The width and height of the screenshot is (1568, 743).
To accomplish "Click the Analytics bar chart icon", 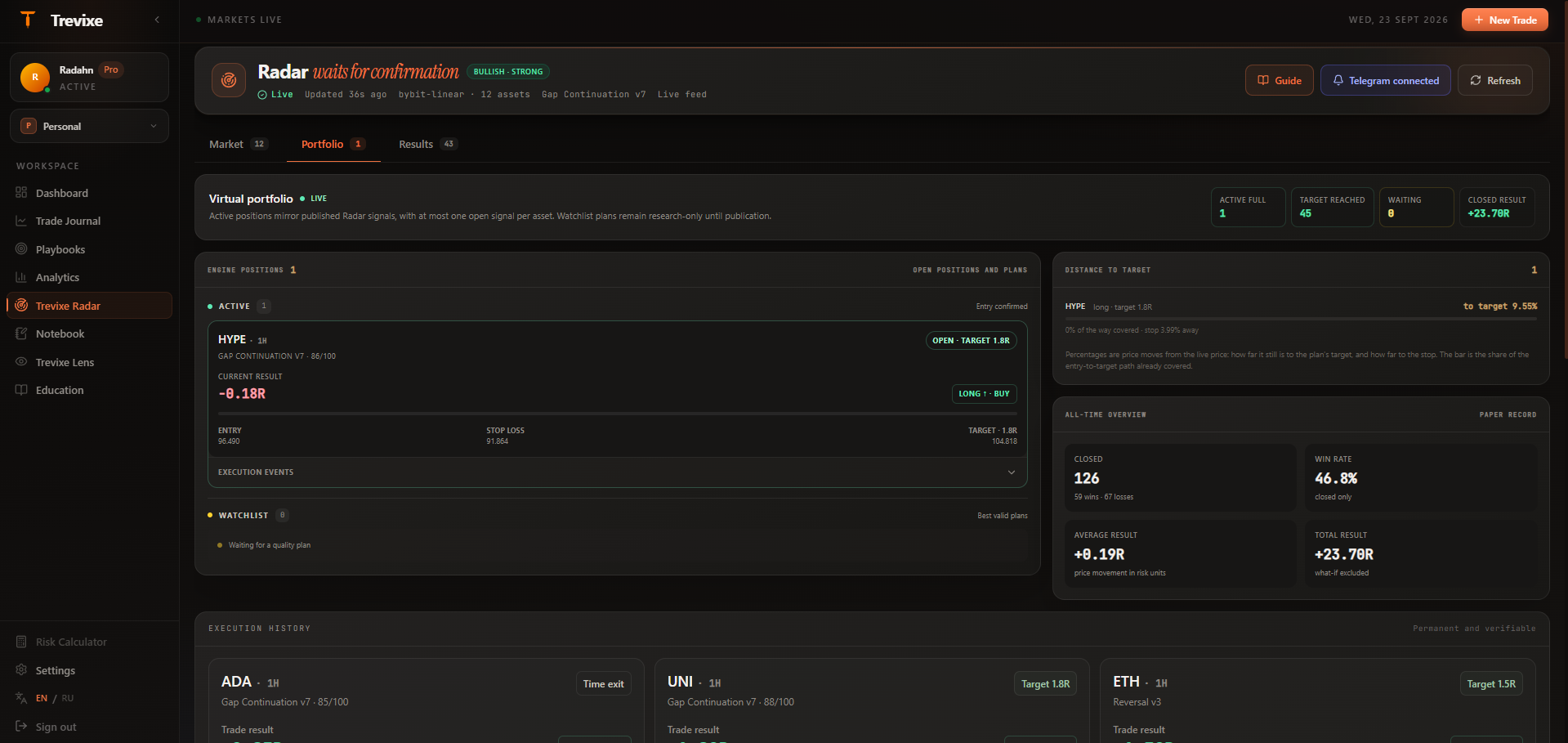I will coord(21,277).
